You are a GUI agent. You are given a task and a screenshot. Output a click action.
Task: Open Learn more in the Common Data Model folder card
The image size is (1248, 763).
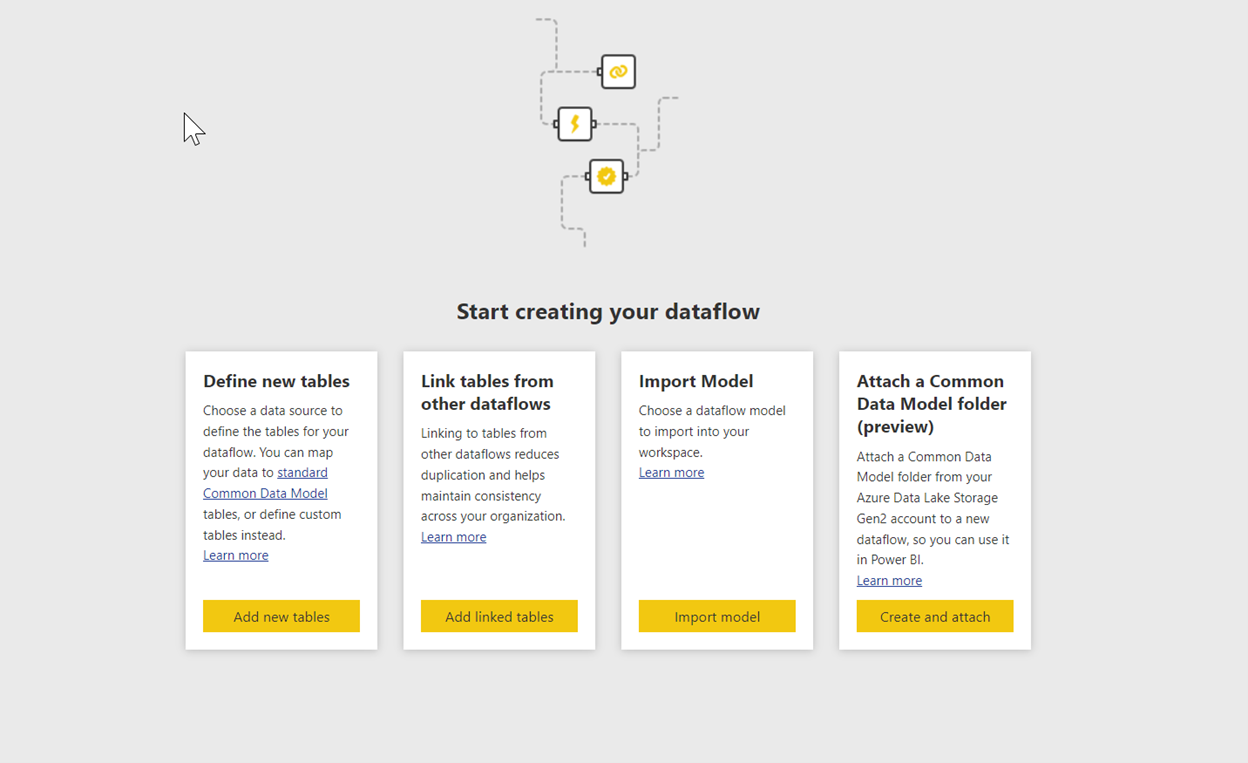889,580
